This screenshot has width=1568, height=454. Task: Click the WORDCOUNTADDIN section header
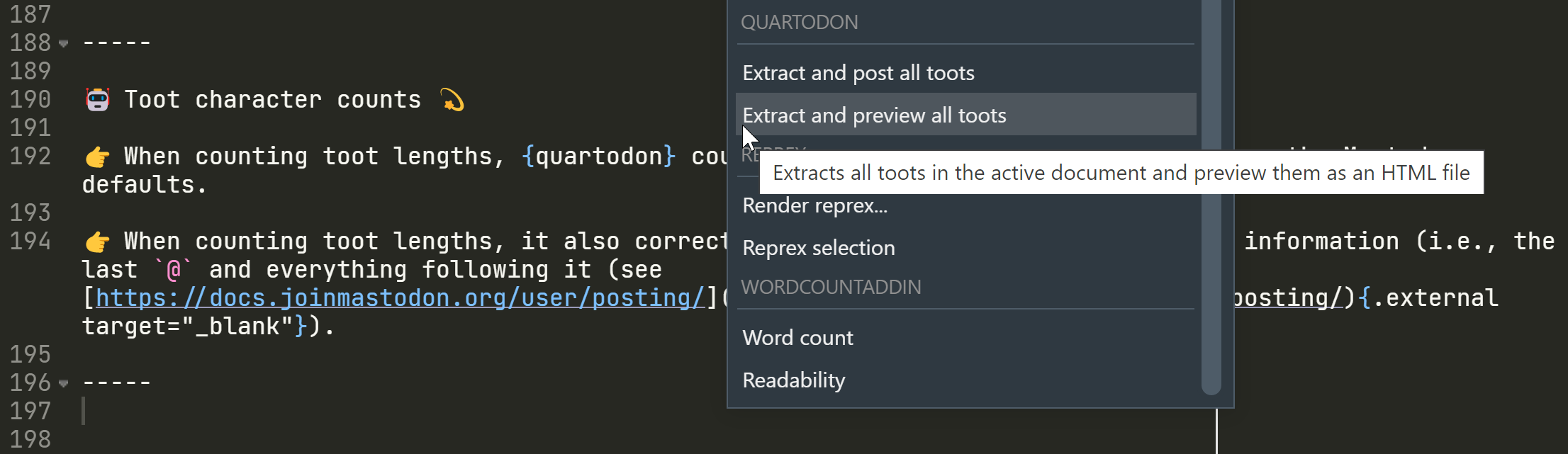[x=831, y=286]
